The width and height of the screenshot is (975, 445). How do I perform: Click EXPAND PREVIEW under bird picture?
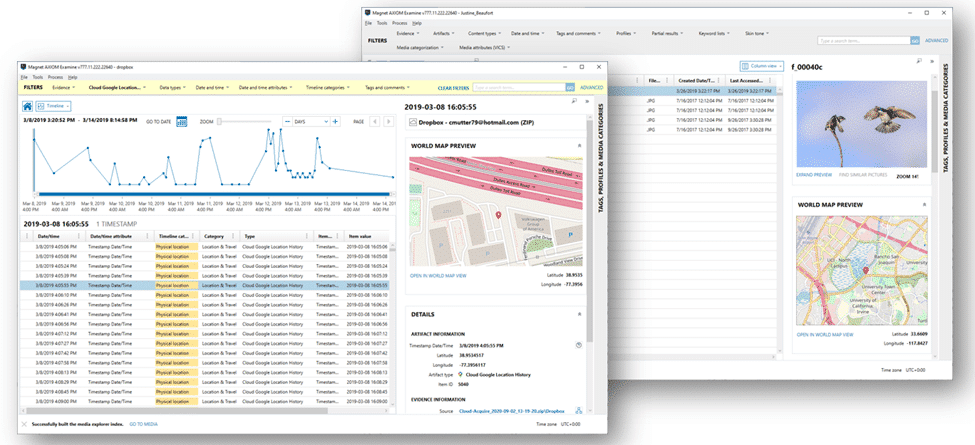813,175
